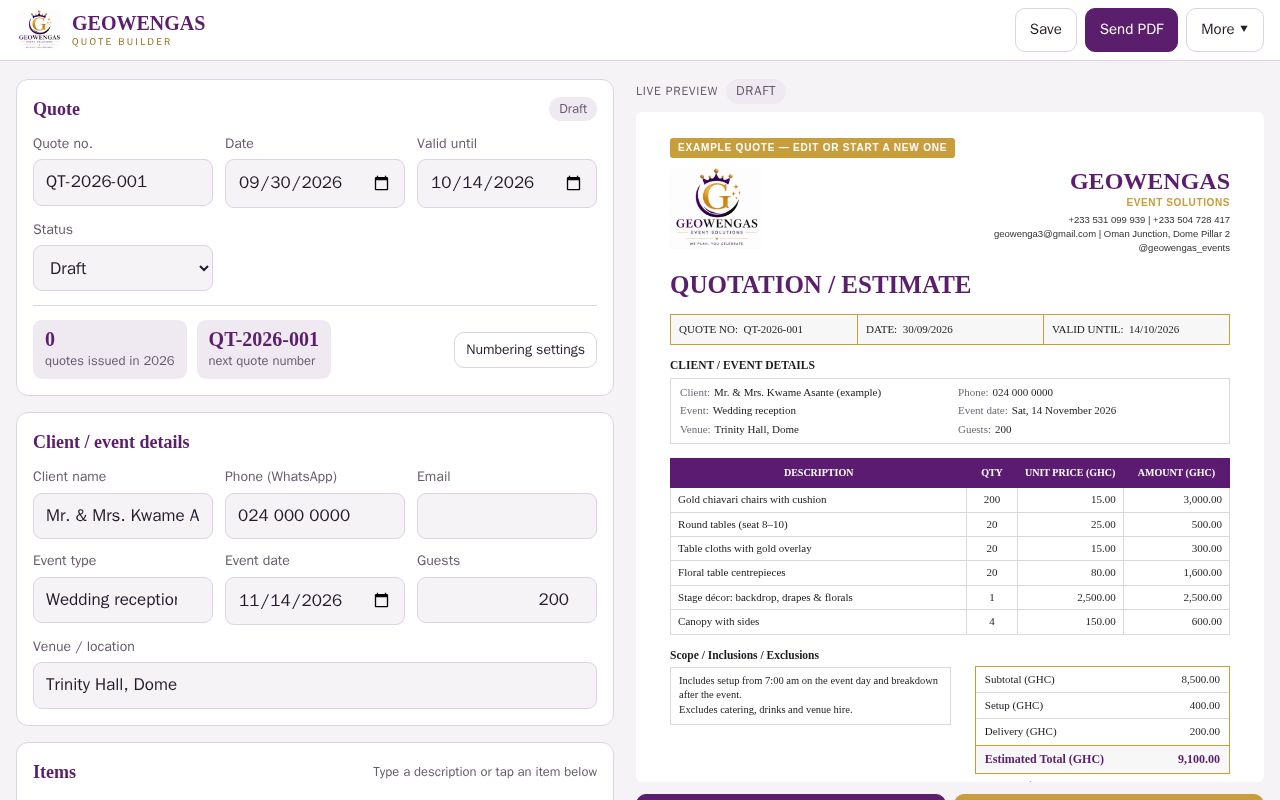Viewport: 1280px width, 800px height.
Task: Click the DRAFT tag beside Live Preview
Action: 756,91
